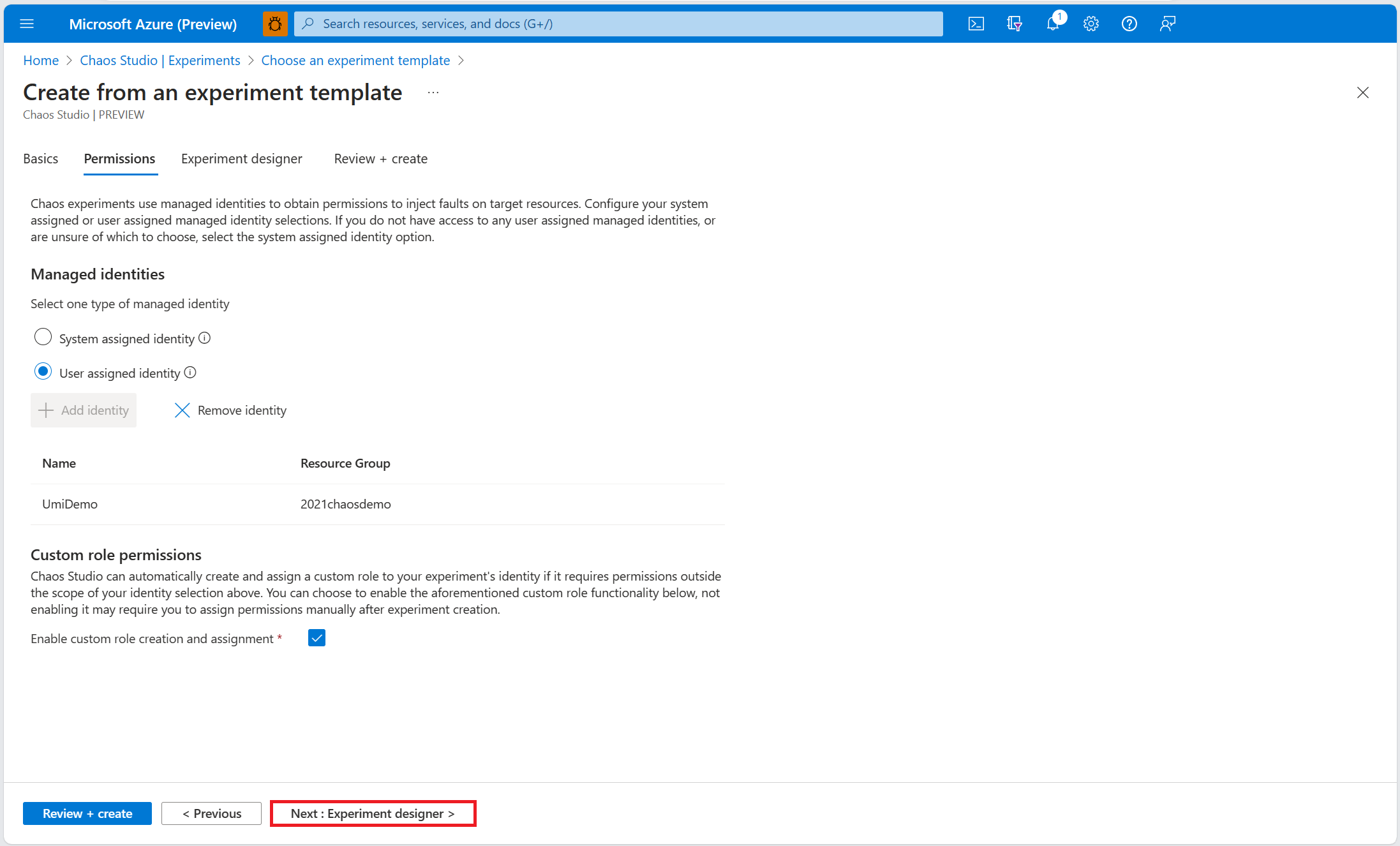Select the System assigned identity option
Image resolution: width=1400 pixels, height=846 pixels.
coord(43,337)
